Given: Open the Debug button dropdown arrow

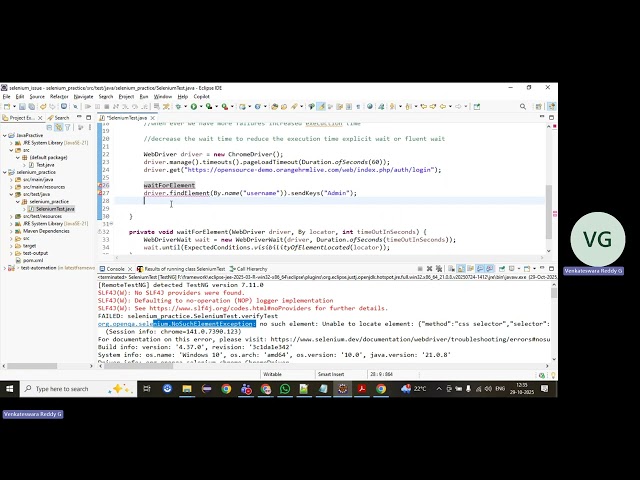Looking at the screenshot, I should pos(185,107).
